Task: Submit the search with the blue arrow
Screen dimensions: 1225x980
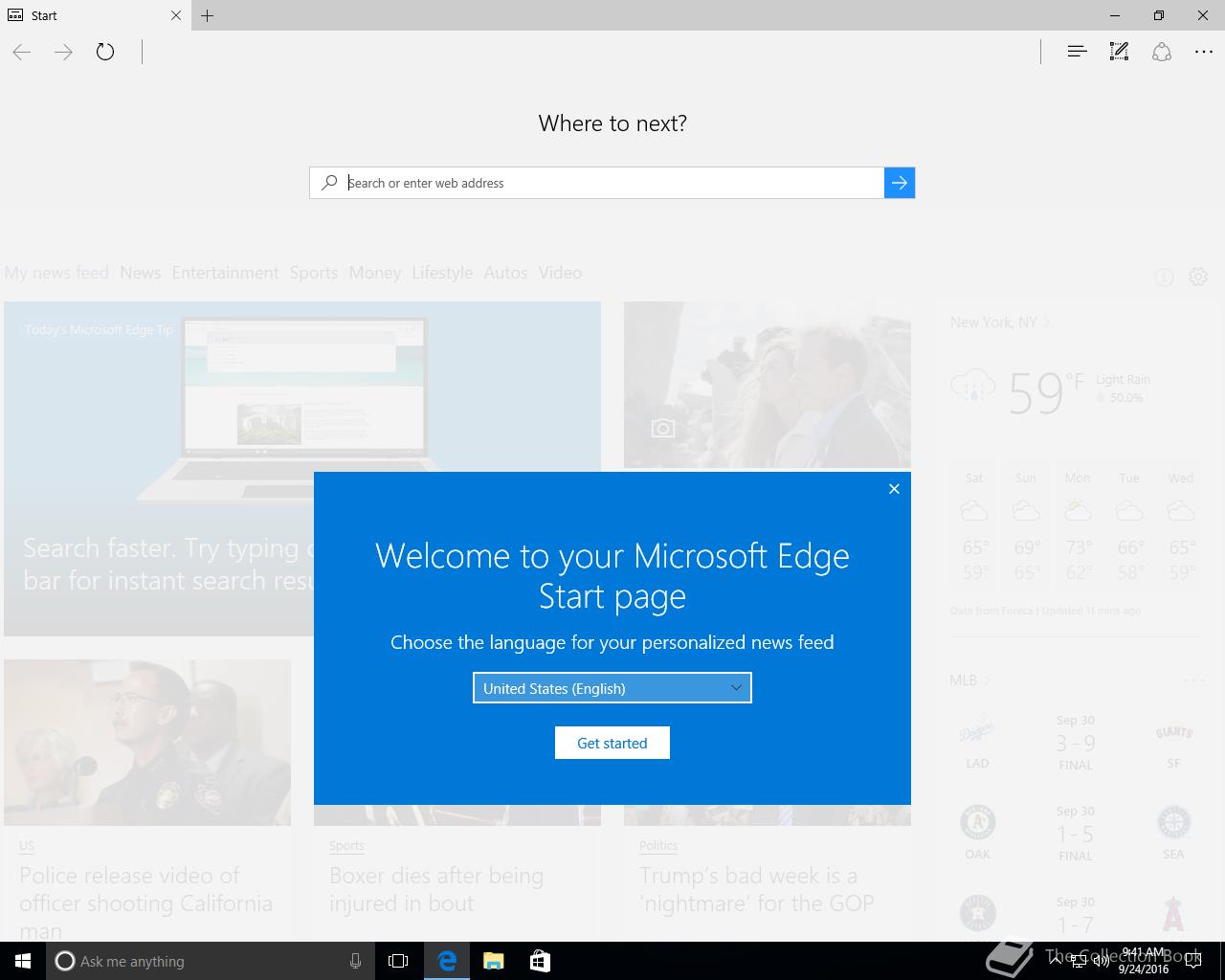Action: click(900, 183)
